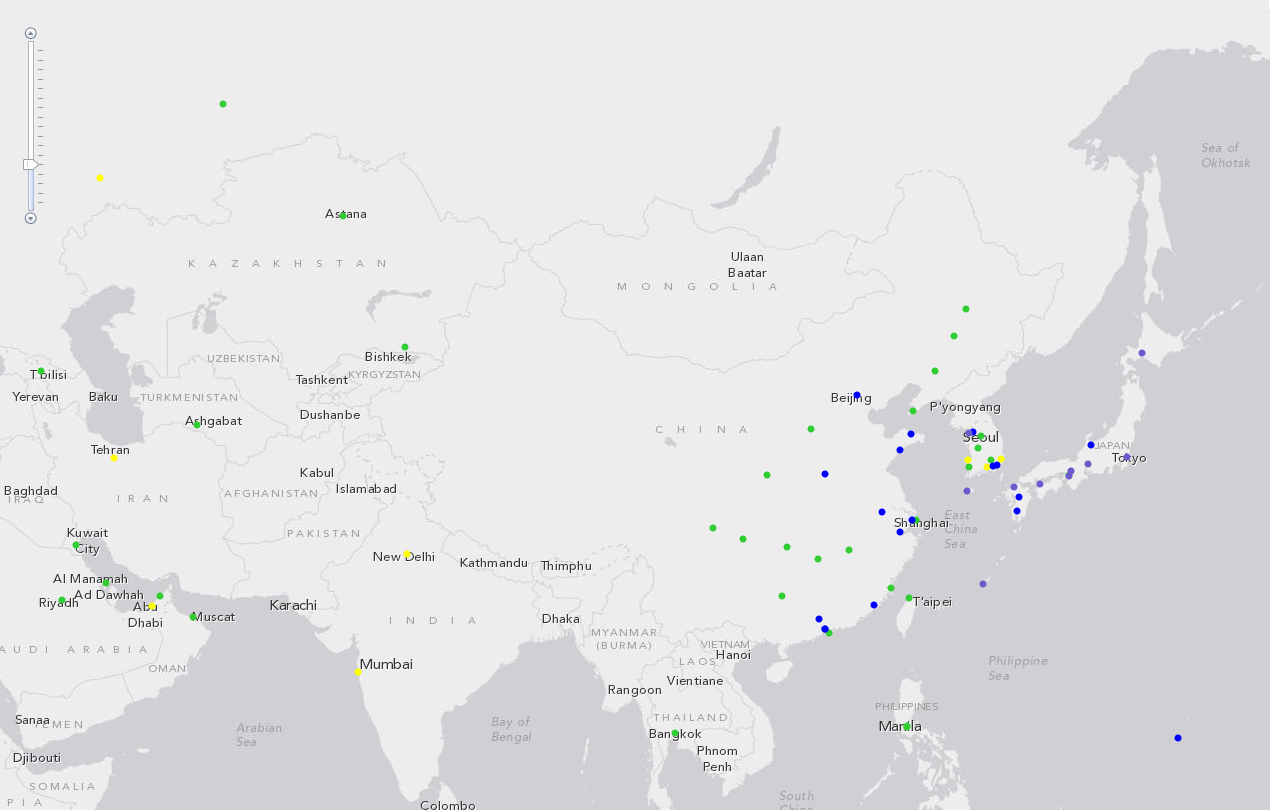Select the green marker at Astana

(343, 216)
